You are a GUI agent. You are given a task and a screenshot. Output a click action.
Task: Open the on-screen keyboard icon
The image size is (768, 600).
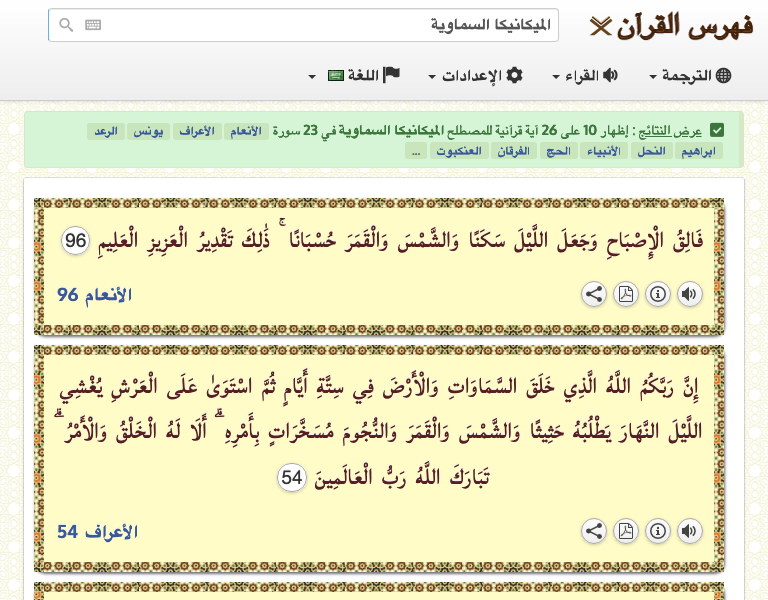point(93,25)
